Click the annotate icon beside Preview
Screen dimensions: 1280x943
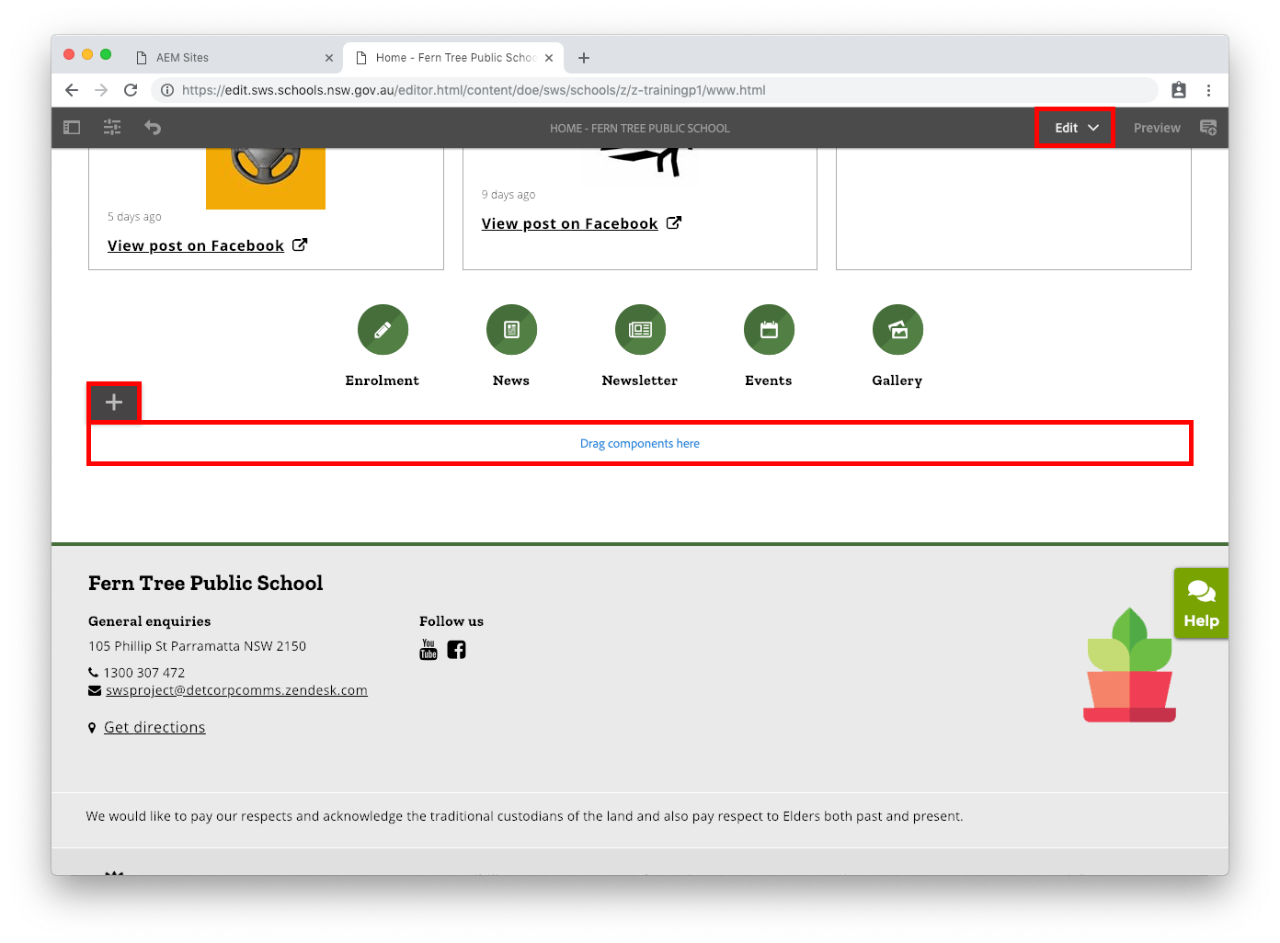tap(1208, 128)
